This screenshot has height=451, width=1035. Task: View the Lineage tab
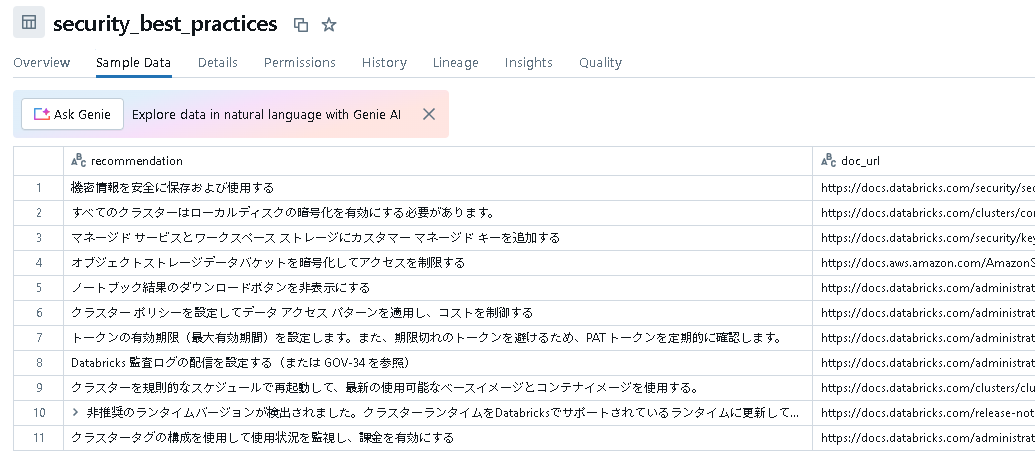click(455, 63)
